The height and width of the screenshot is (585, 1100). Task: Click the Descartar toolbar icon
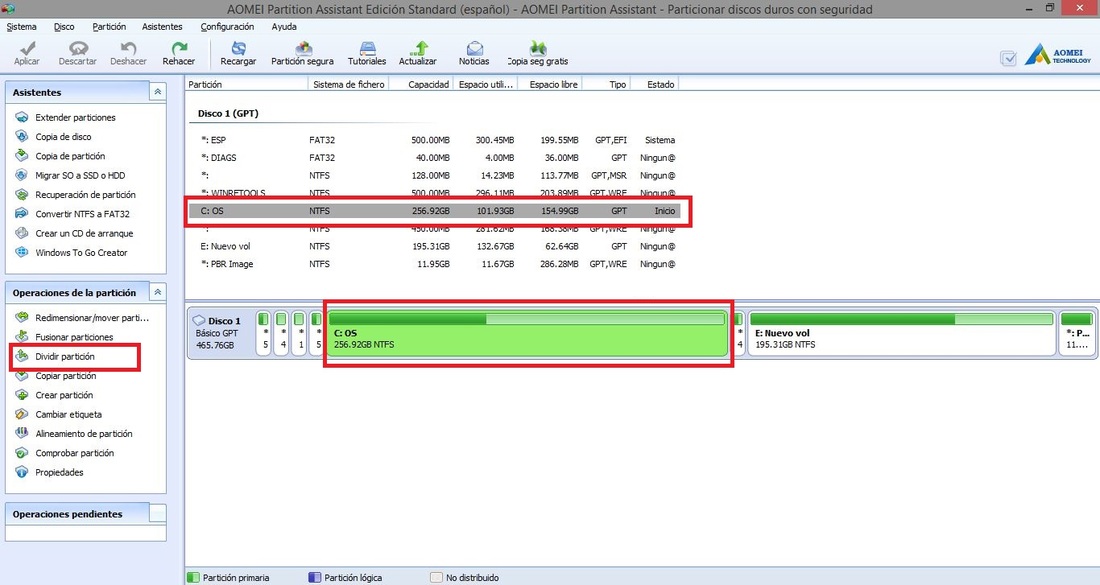(x=78, y=48)
